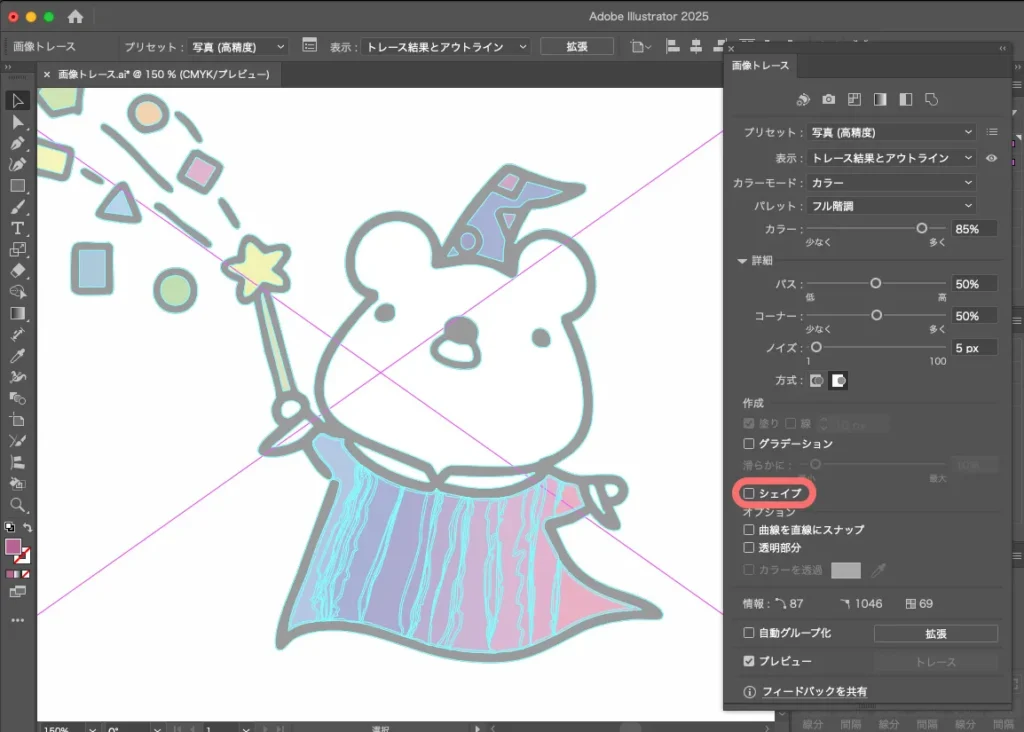This screenshot has height=732, width=1024.
Task: Click the Home icon in the title bar
Action: [x=76, y=17]
